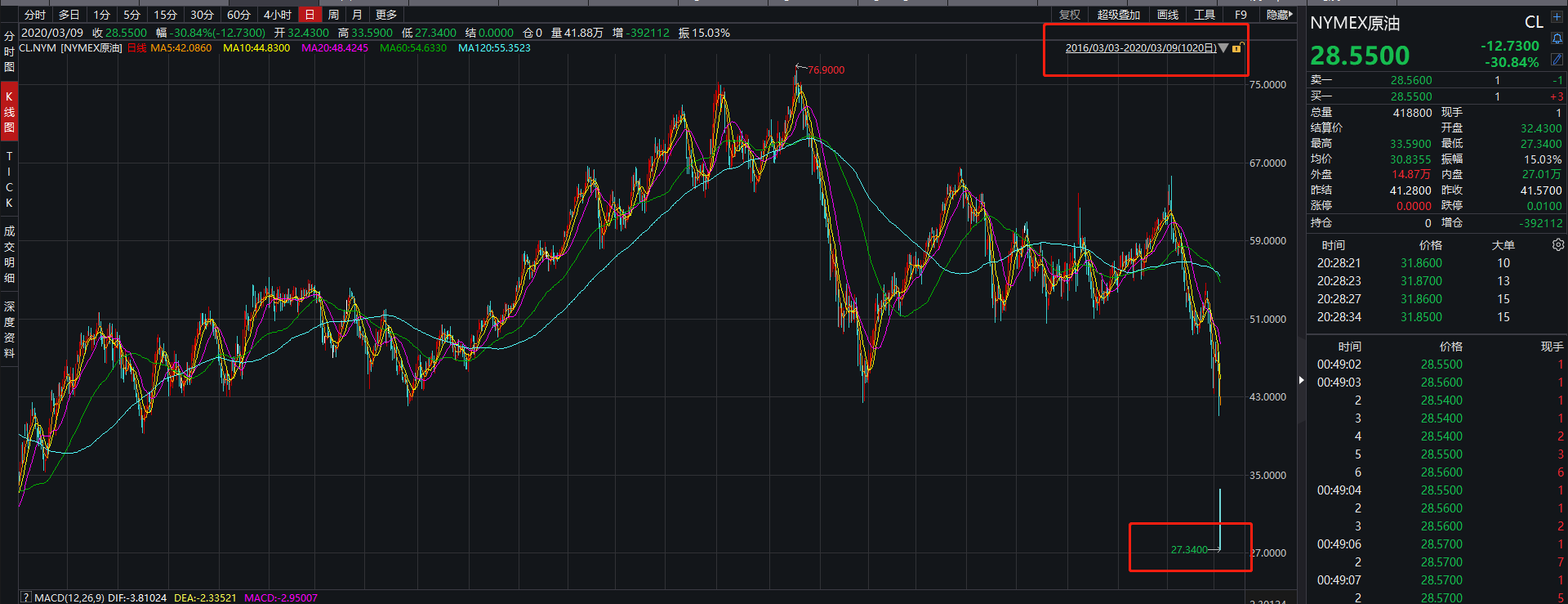
Task: Click the MACD question mark help icon
Action: [x=25, y=597]
